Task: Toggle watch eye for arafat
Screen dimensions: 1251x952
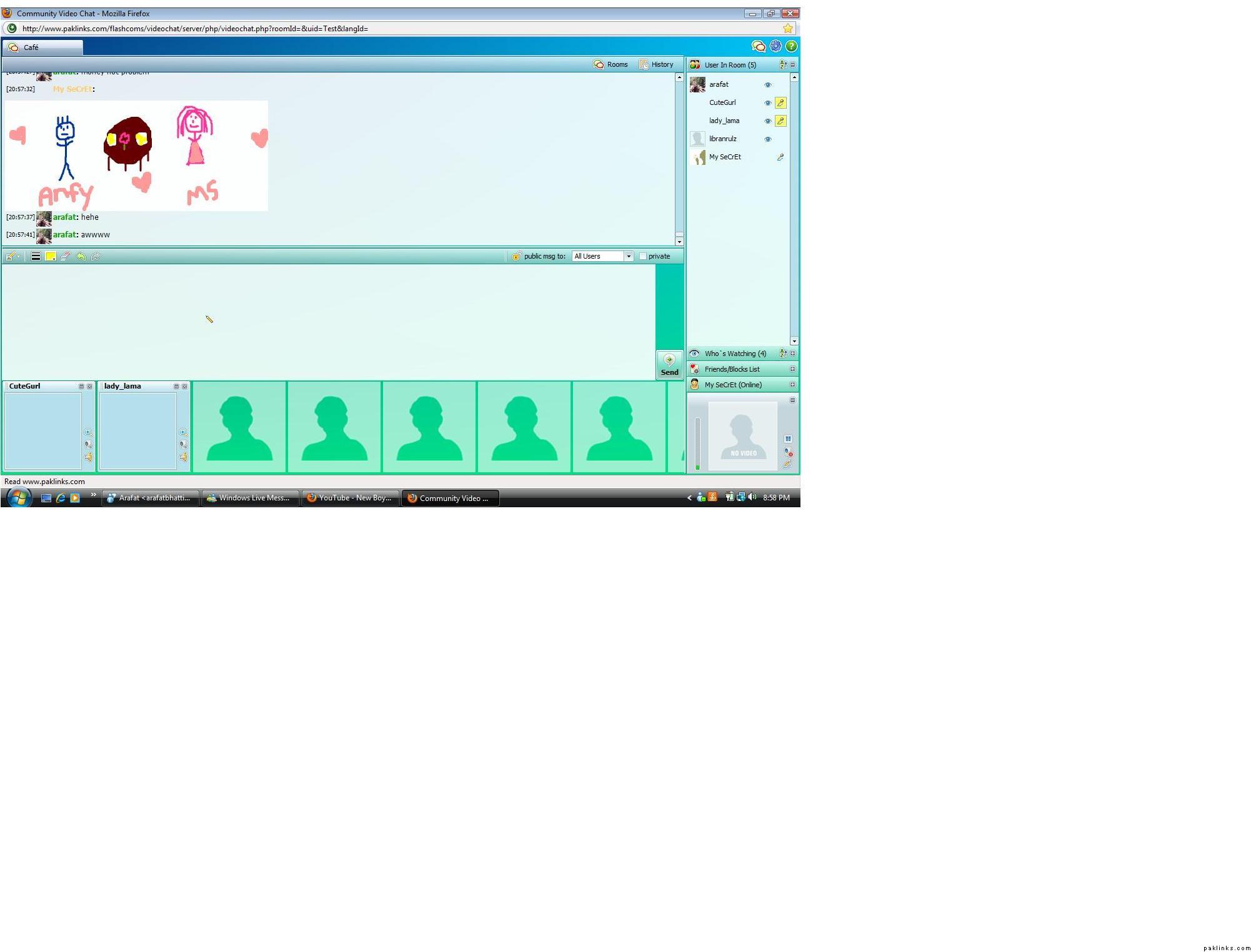Action: (x=768, y=85)
